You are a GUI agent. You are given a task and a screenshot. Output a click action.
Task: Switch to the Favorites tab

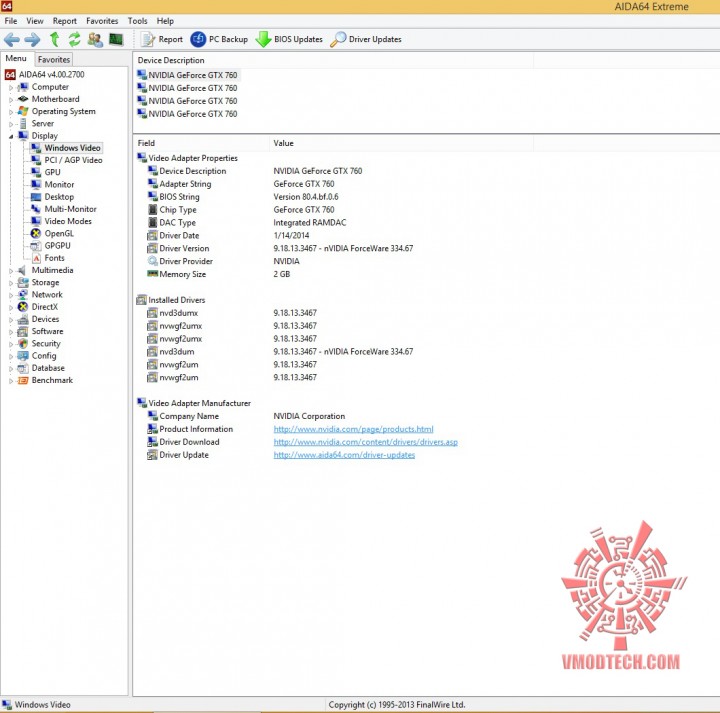pos(54,60)
